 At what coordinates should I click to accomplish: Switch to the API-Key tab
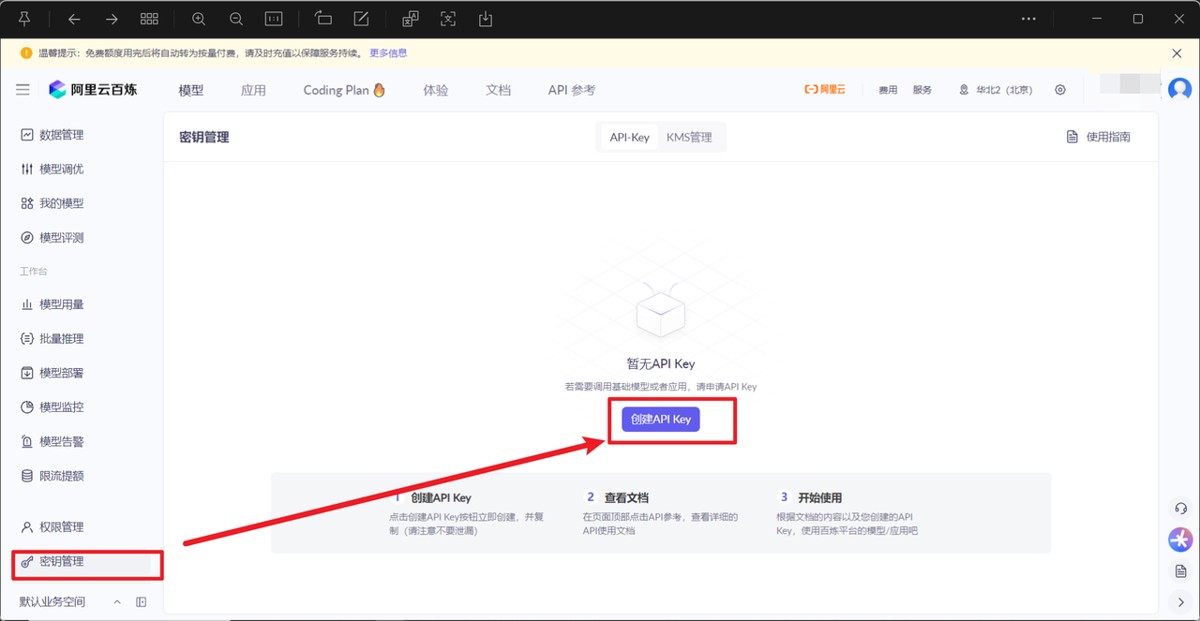point(630,137)
